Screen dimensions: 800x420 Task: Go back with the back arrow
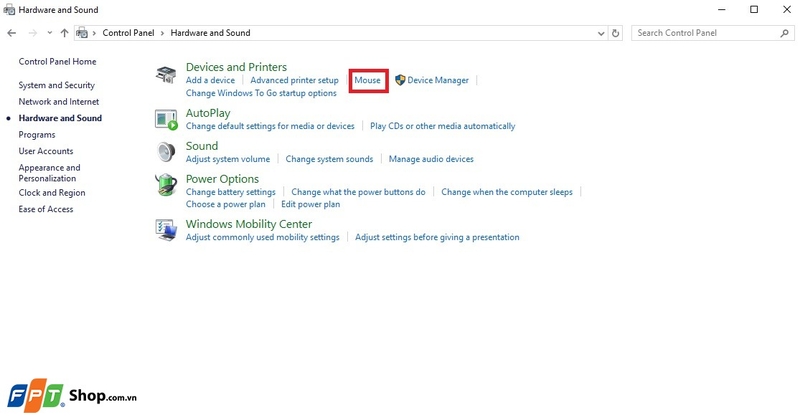tap(11, 33)
